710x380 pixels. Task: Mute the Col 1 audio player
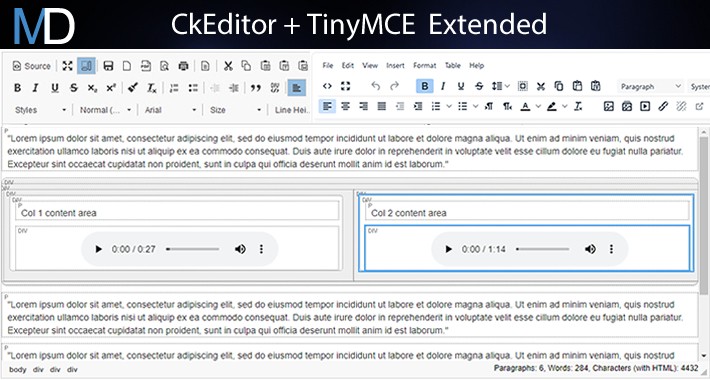click(x=240, y=249)
